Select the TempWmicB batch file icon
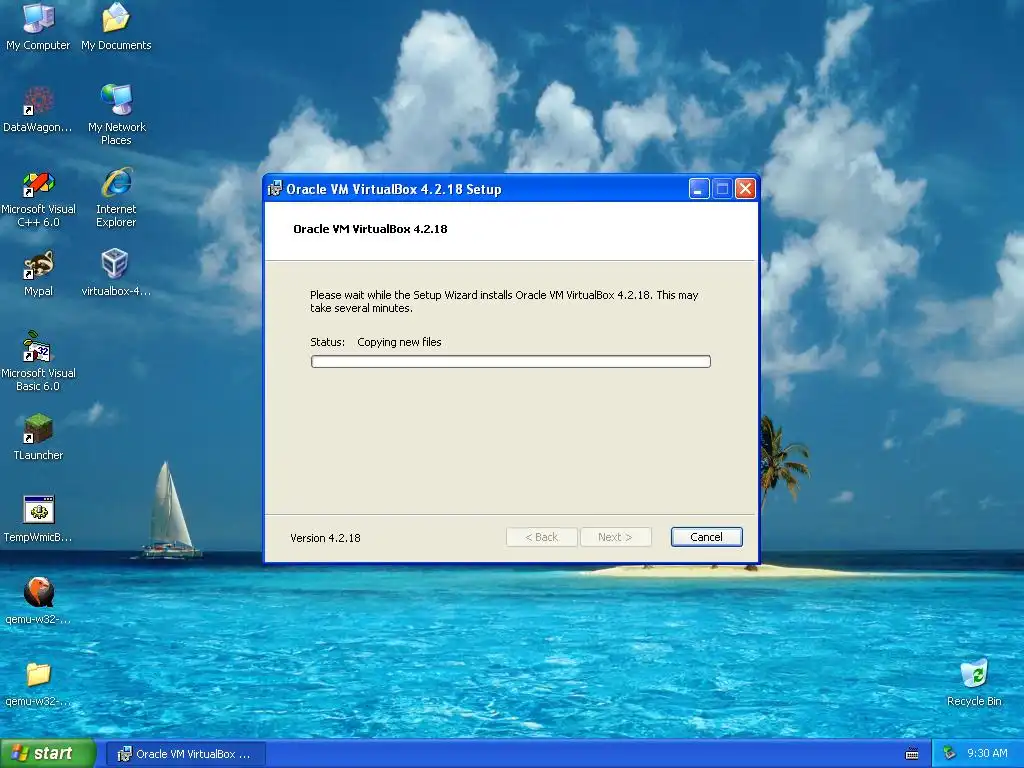The image size is (1024, 768). (x=38, y=519)
